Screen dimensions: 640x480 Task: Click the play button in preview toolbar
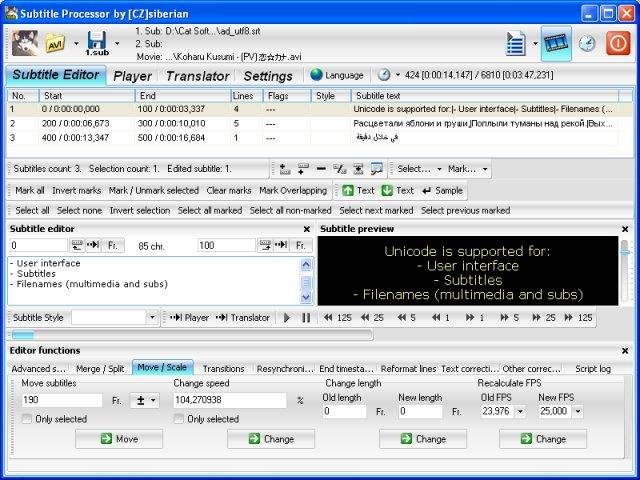pos(287,318)
